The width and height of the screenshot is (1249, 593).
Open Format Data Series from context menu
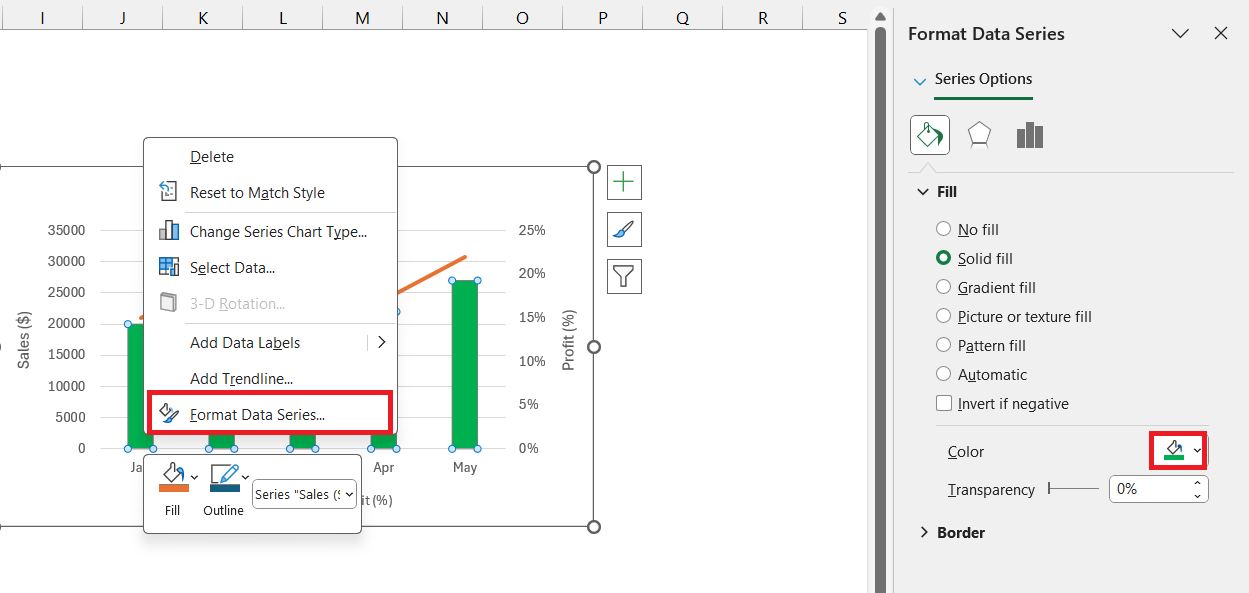pos(270,414)
